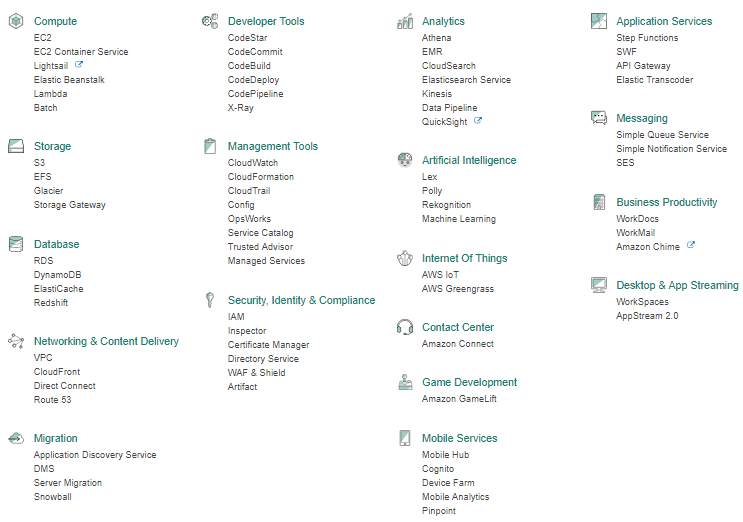Screen dimensions: 743x522
Task: Click external link icon beside Amazon Chime
Action: pyautogui.click(x=691, y=245)
